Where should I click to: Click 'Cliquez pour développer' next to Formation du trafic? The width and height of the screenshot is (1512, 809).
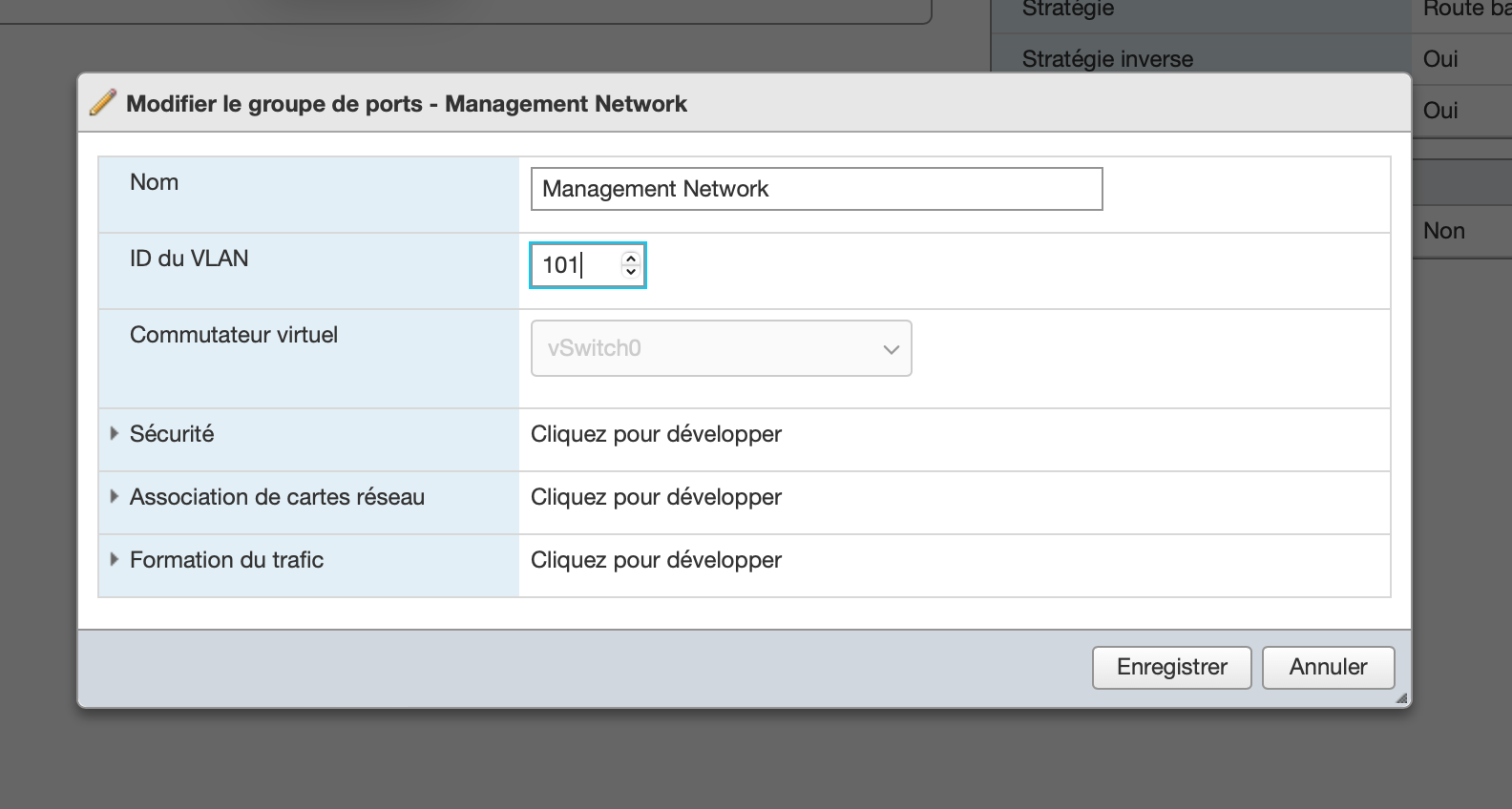(x=656, y=560)
